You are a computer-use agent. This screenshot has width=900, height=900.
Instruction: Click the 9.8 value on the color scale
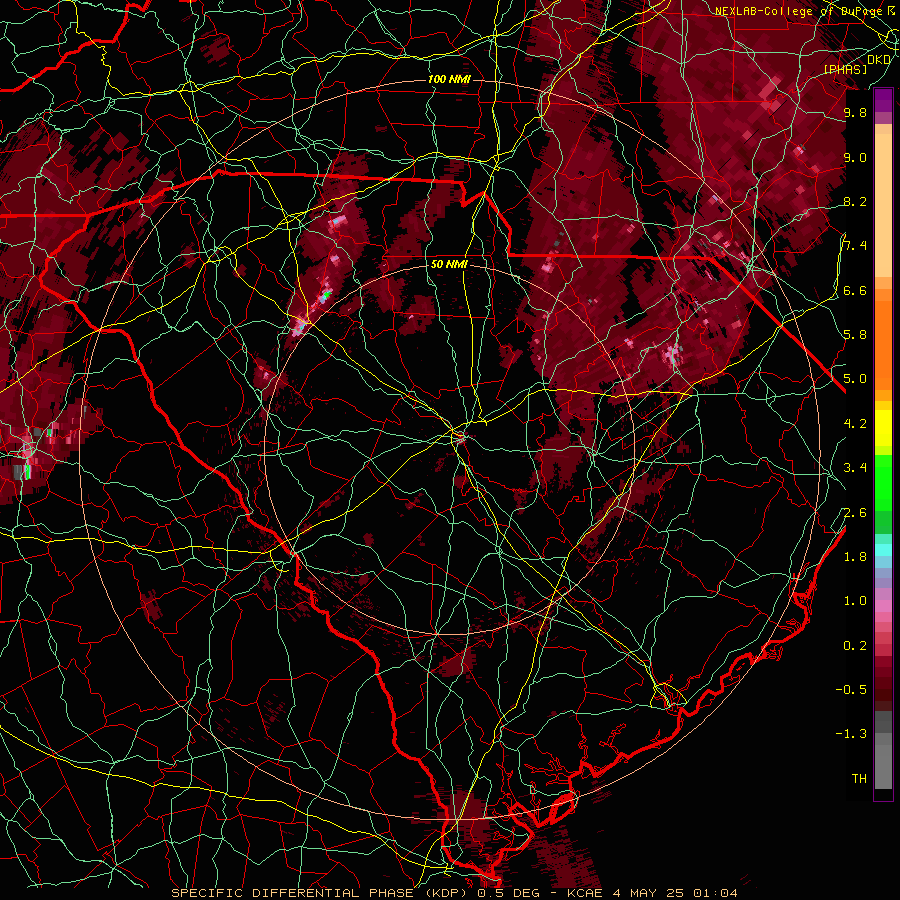(855, 112)
